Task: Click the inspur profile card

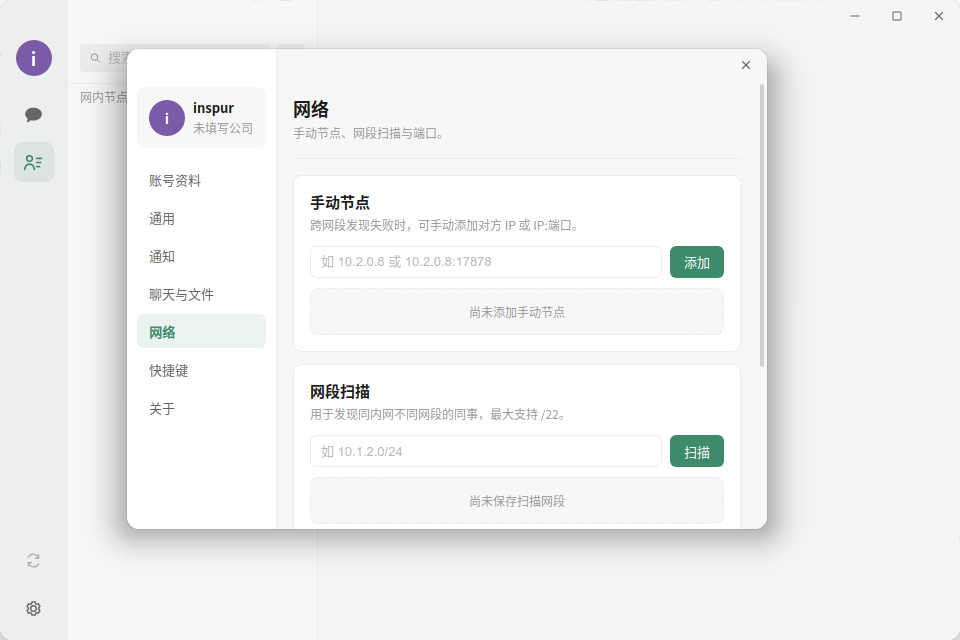Action: click(x=201, y=118)
